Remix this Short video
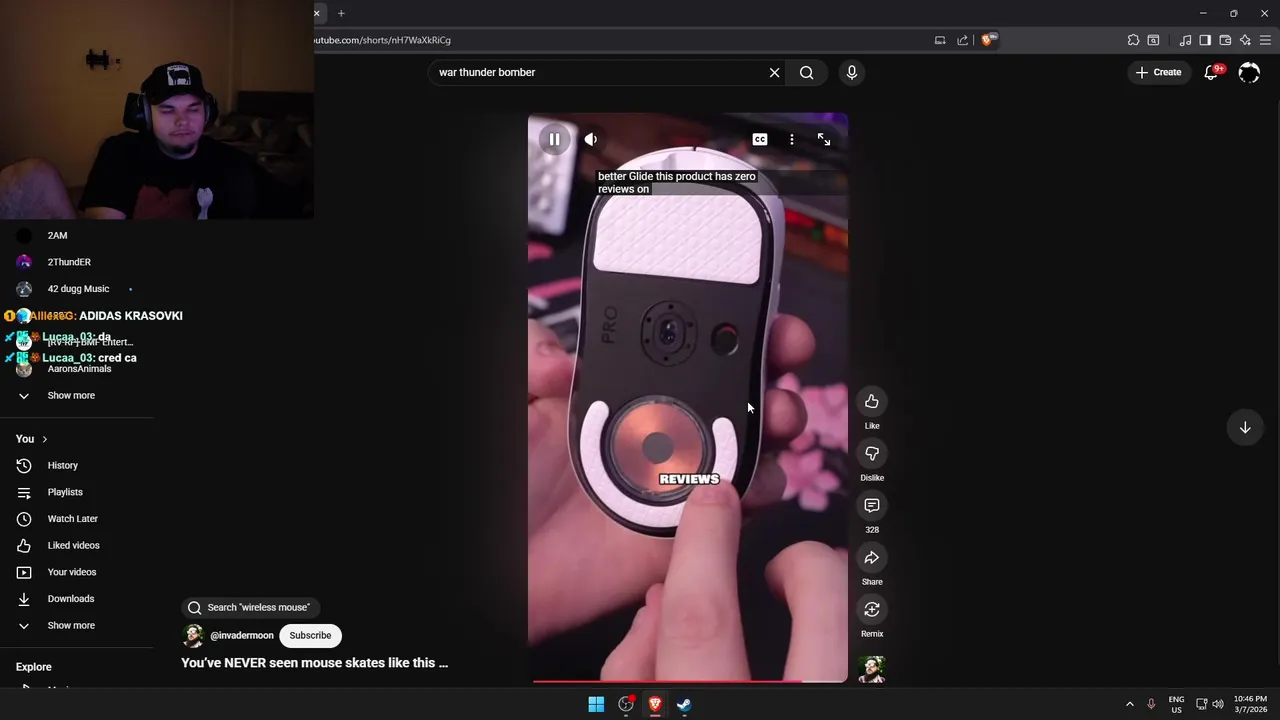Screen dimensions: 1280x720 click(x=872, y=610)
